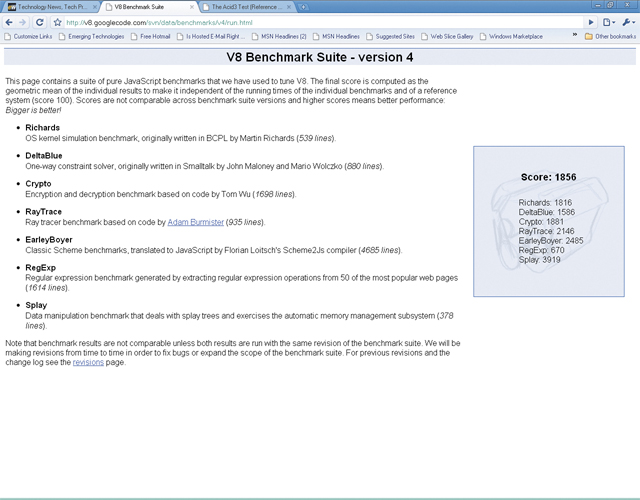Click the RegExp: 670 result line
Viewport: 640px width, 500px height.
click(541, 250)
